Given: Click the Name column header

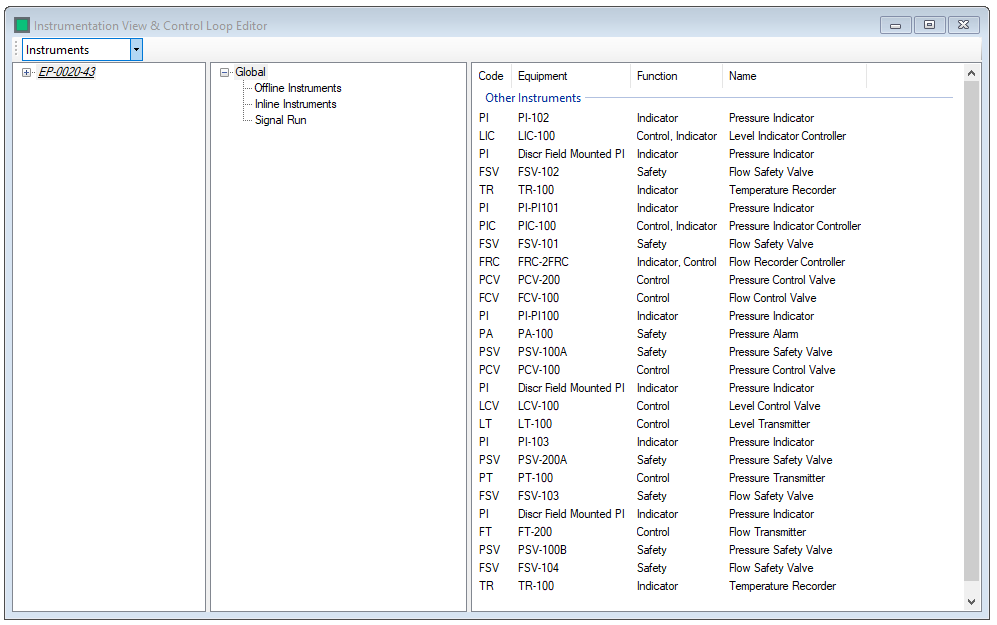Looking at the screenshot, I should coord(743,76).
